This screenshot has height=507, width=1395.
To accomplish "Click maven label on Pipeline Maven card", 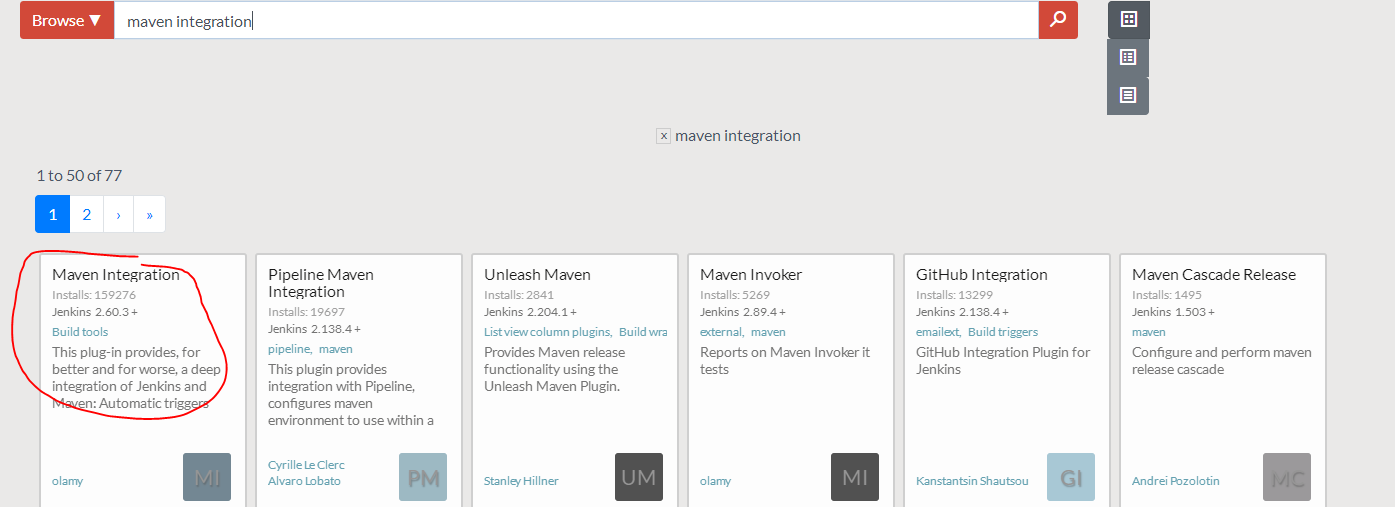I will coord(336,349).
